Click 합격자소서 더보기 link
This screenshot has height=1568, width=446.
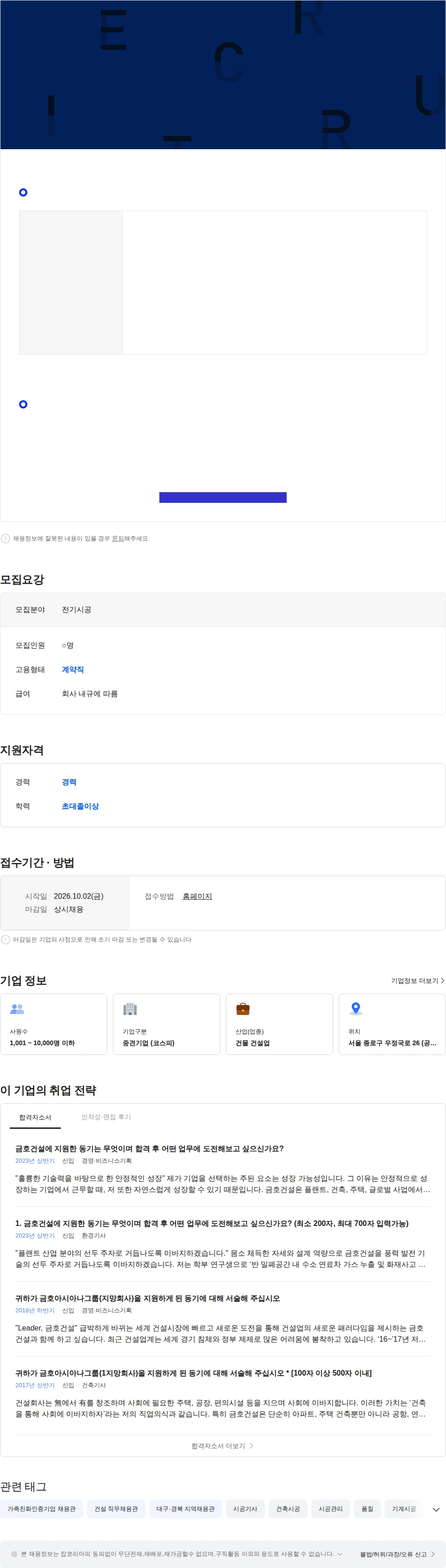(x=222, y=1446)
